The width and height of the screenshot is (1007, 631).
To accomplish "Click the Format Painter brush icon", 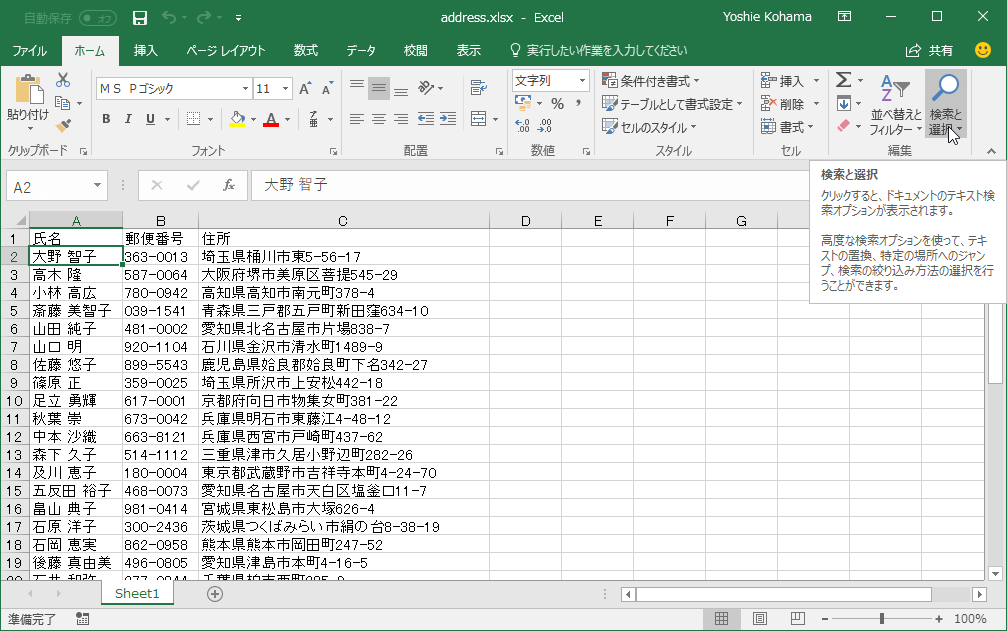I will coord(63,126).
